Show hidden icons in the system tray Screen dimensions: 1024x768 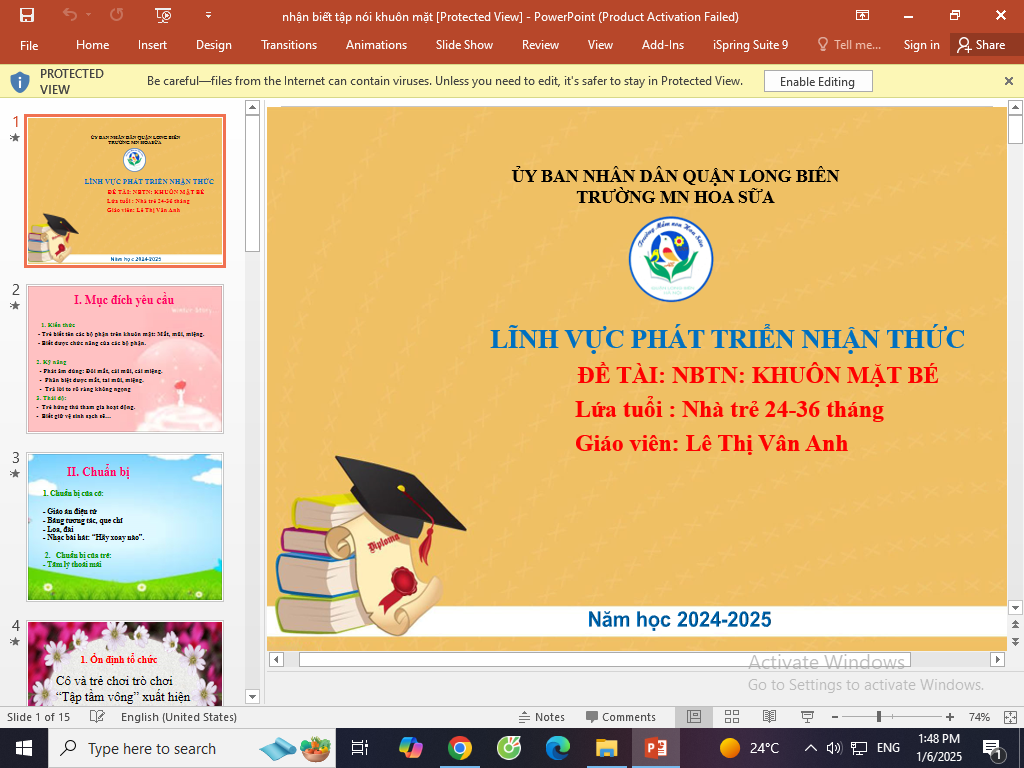tap(809, 748)
